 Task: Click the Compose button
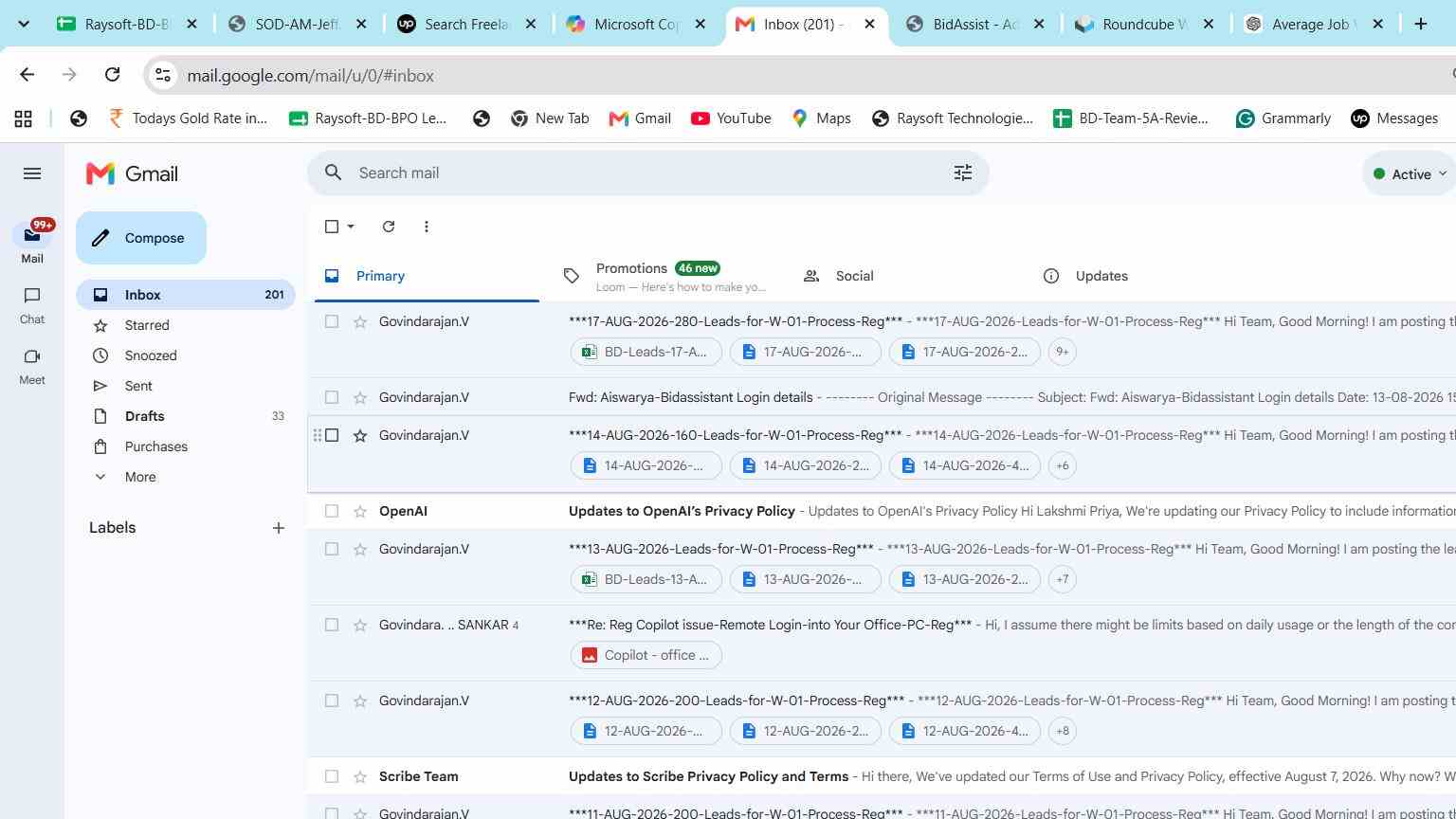coord(141,238)
